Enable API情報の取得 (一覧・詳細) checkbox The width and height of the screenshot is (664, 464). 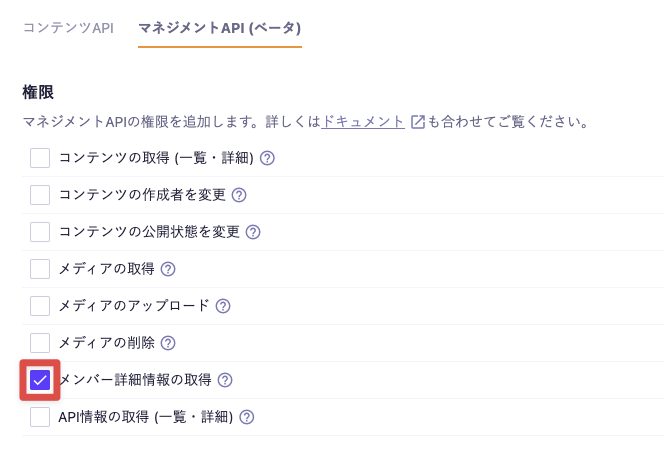[40, 417]
